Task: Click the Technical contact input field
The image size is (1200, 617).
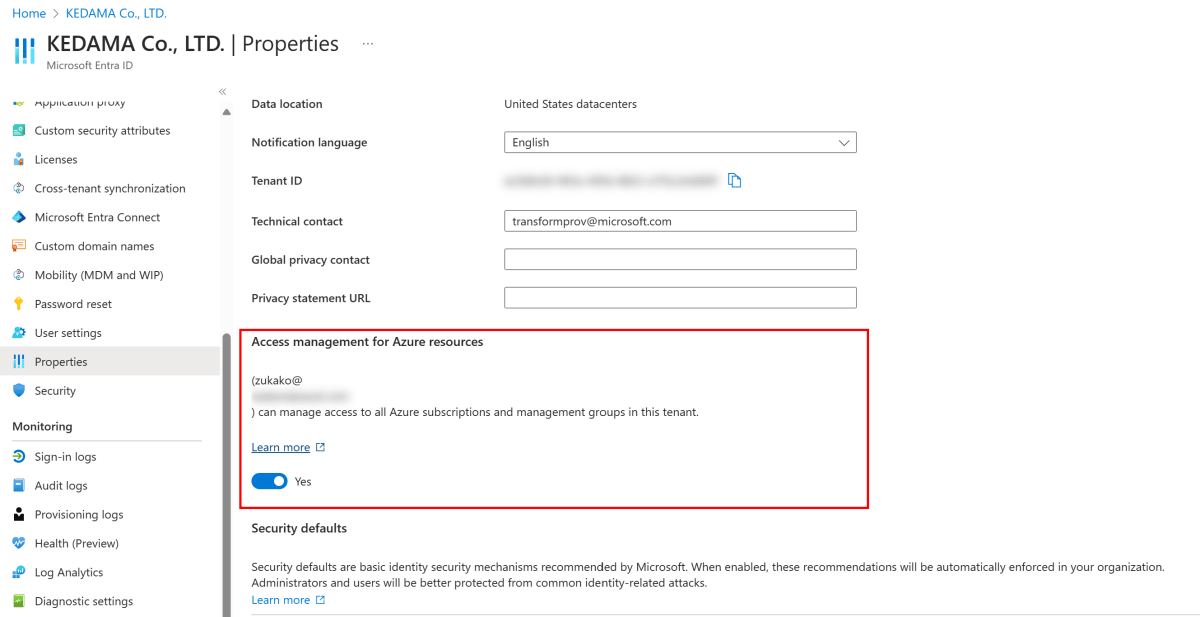Action: [x=680, y=221]
